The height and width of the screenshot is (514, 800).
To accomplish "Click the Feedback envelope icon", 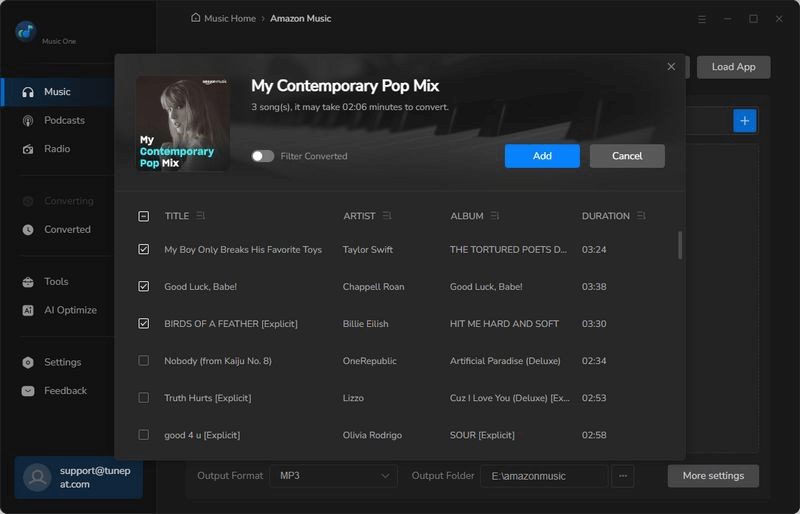I will [x=28, y=391].
